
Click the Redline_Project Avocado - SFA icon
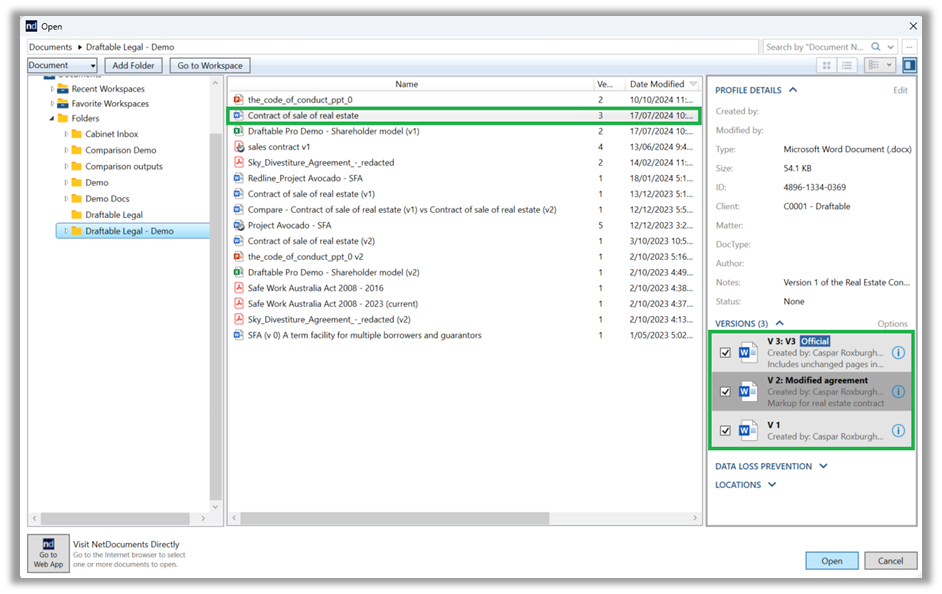point(239,178)
